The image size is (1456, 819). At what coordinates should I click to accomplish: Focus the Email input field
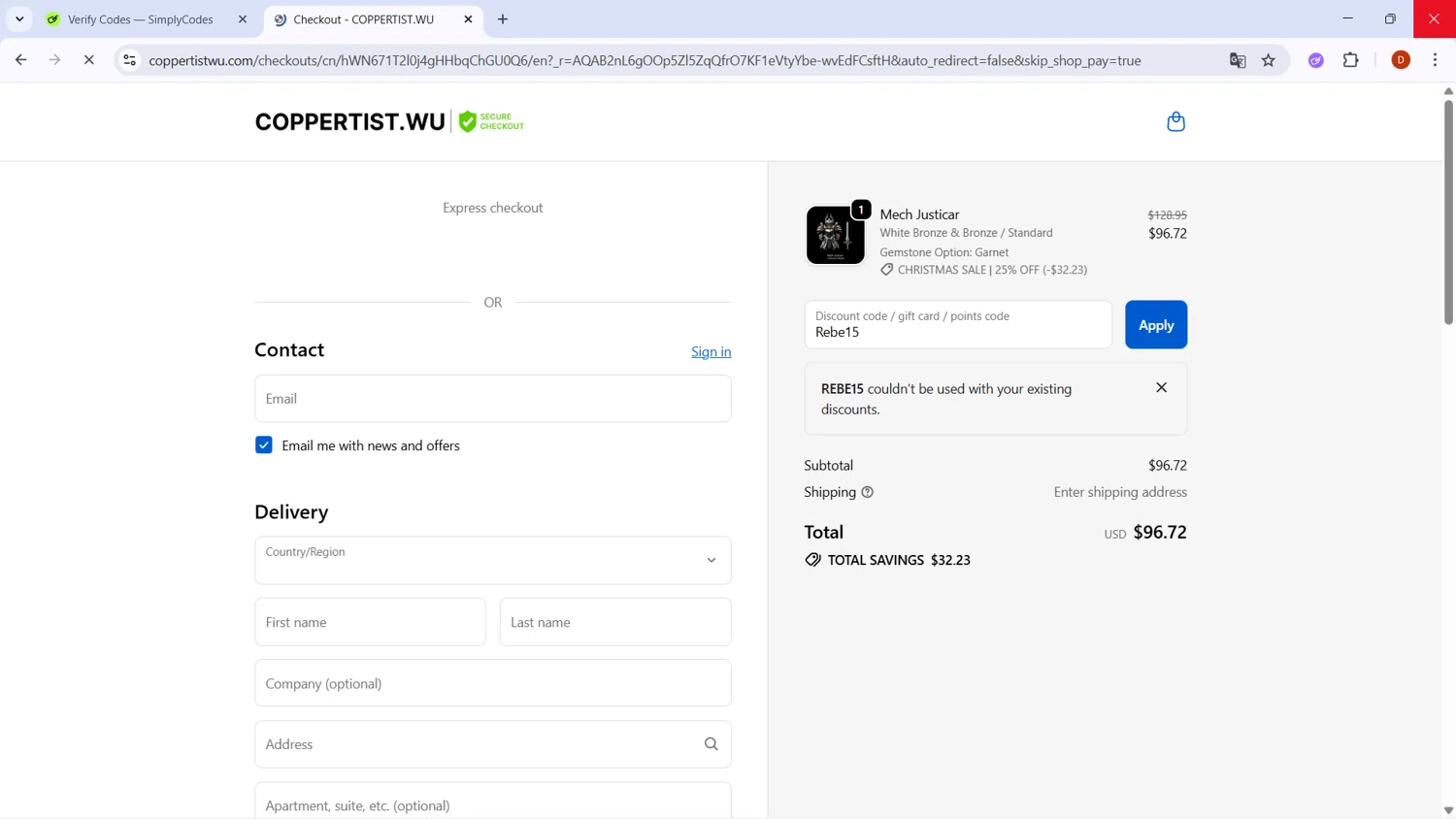[493, 399]
